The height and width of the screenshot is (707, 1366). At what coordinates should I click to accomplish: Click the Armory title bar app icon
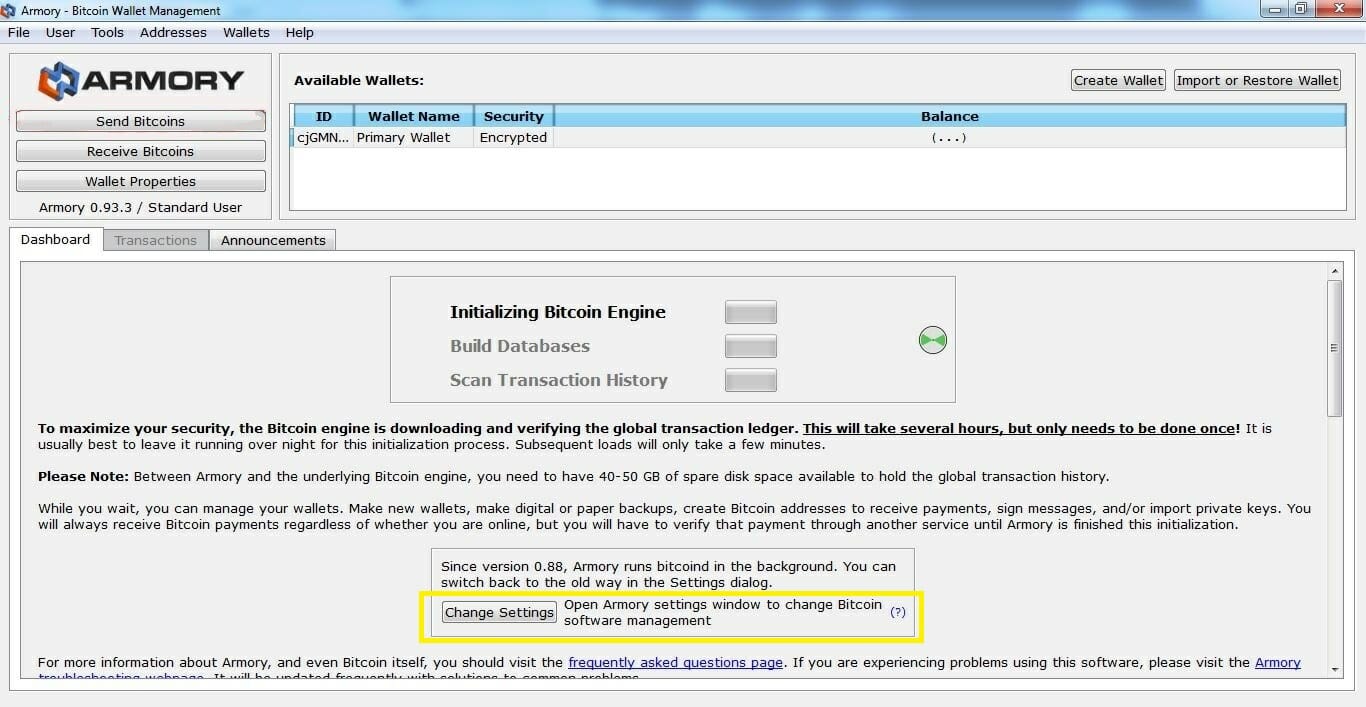coord(8,11)
